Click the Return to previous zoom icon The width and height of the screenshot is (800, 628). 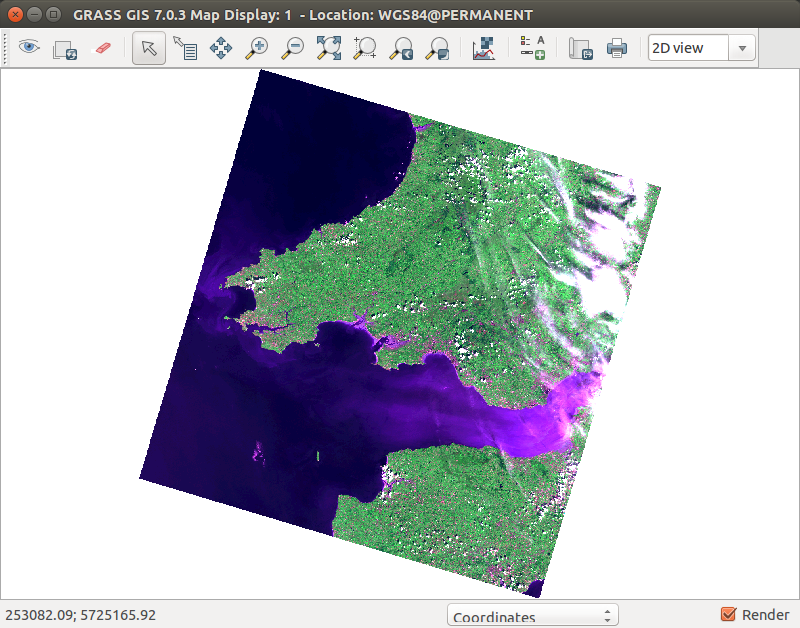click(401, 48)
